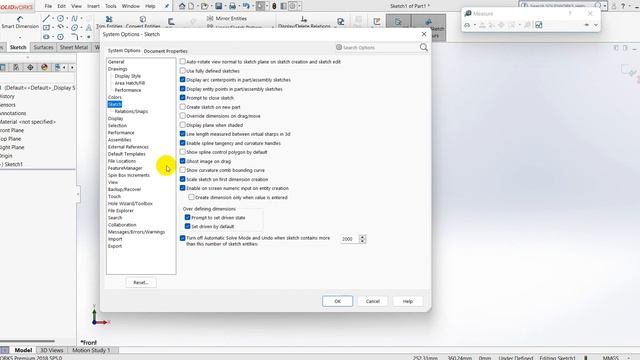
Task: Uncheck Display arc centerpoints option
Action: click(x=182, y=80)
